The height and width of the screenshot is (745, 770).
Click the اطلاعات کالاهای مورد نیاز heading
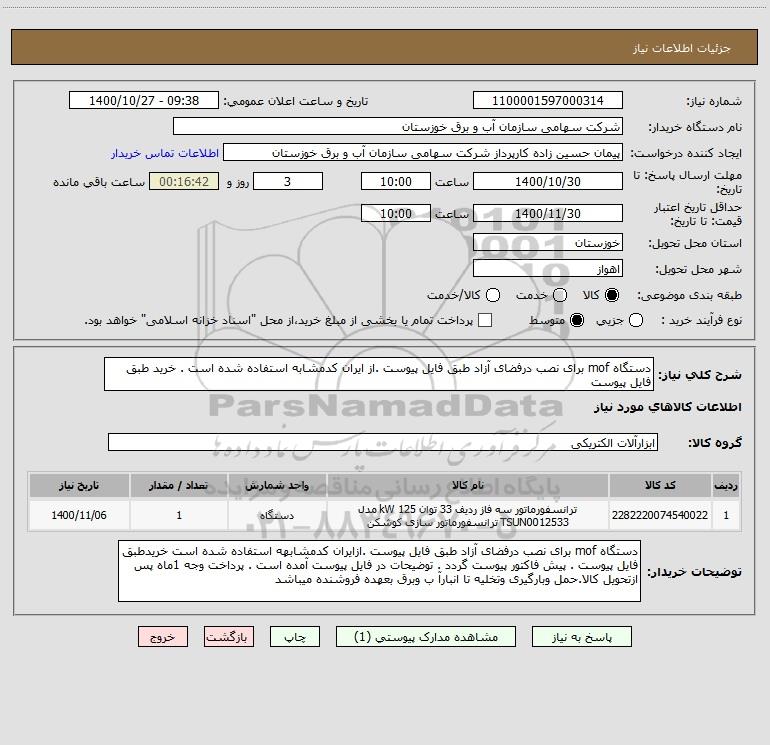click(x=668, y=407)
